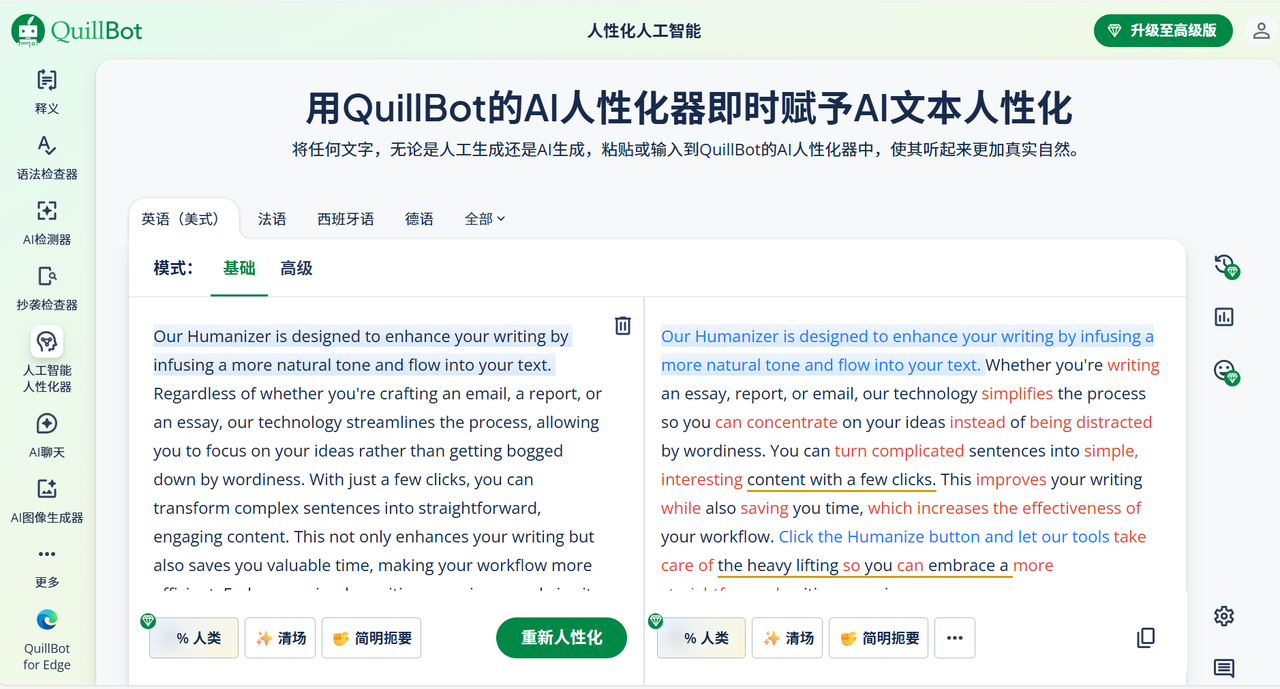Click output panel 简明扼要 button
Image resolution: width=1280 pixels, height=689 pixels.
click(x=879, y=638)
